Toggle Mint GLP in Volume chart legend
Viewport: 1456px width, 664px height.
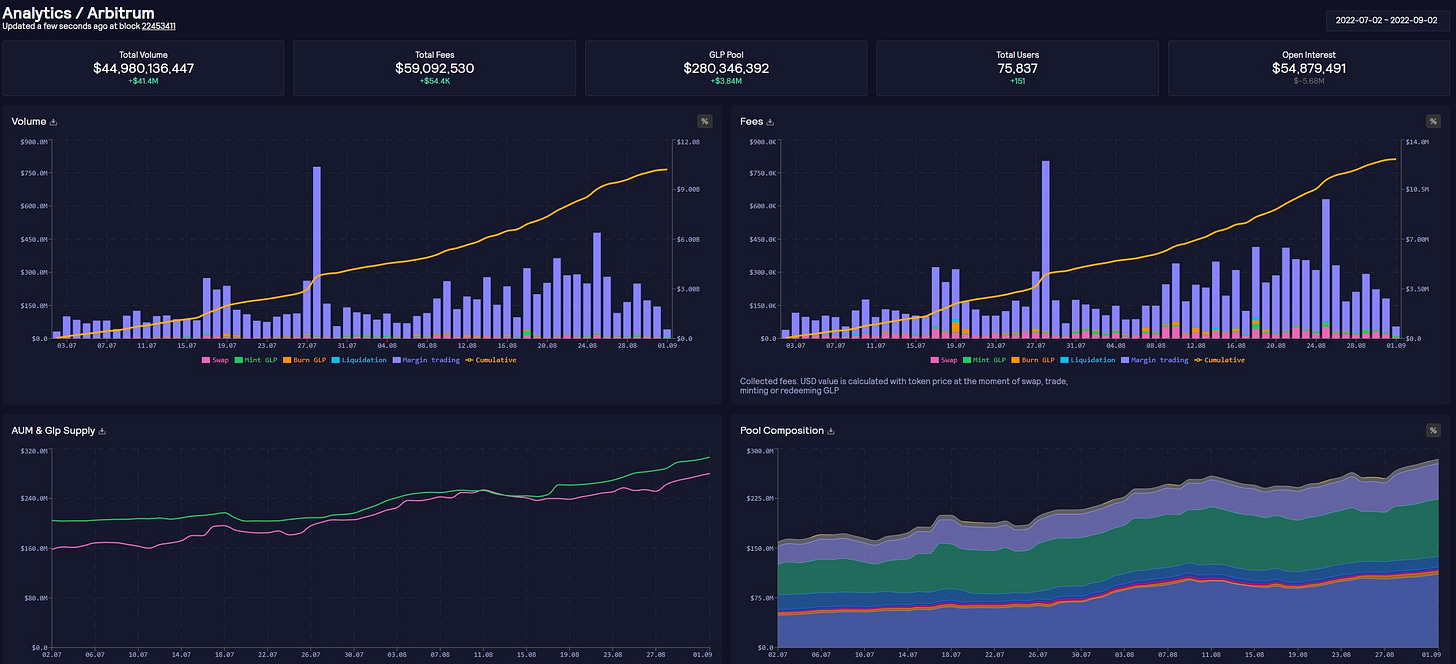[256, 360]
